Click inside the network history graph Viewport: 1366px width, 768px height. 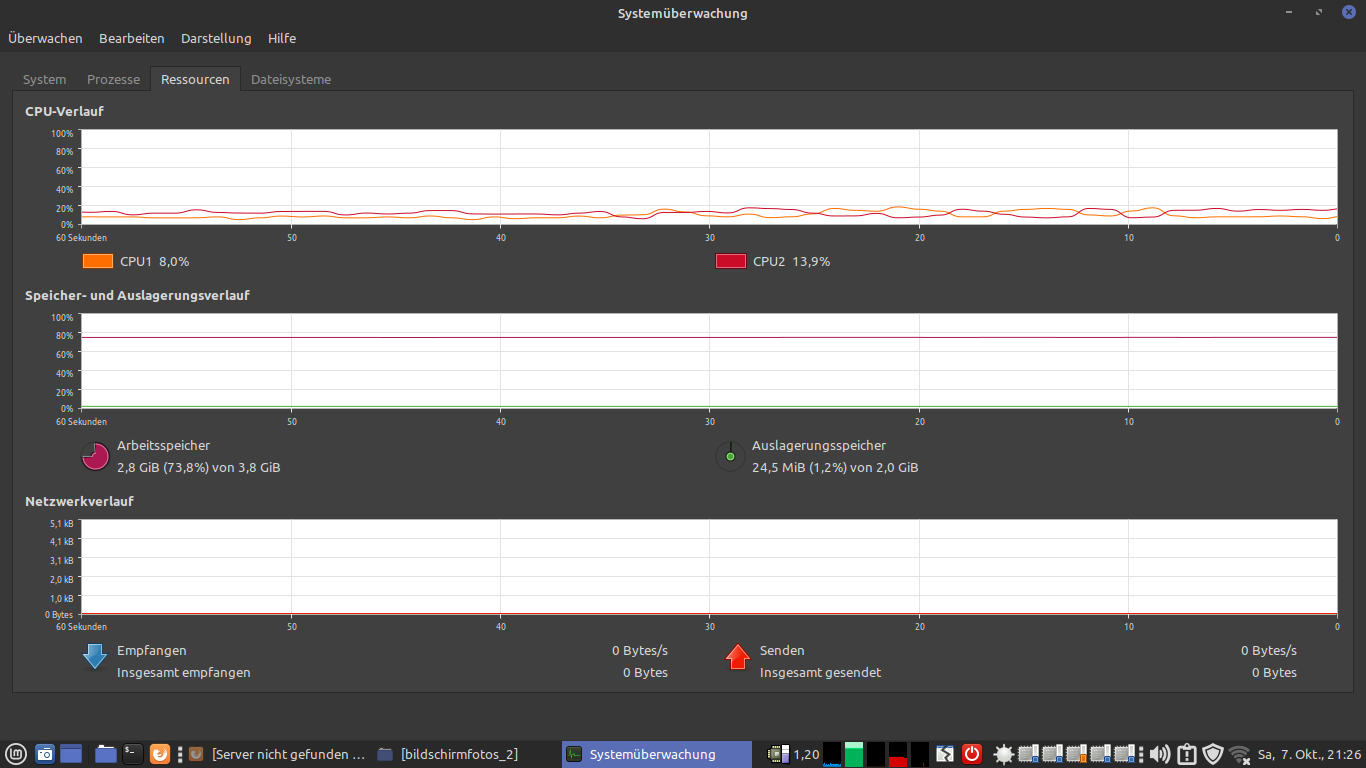coord(709,567)
